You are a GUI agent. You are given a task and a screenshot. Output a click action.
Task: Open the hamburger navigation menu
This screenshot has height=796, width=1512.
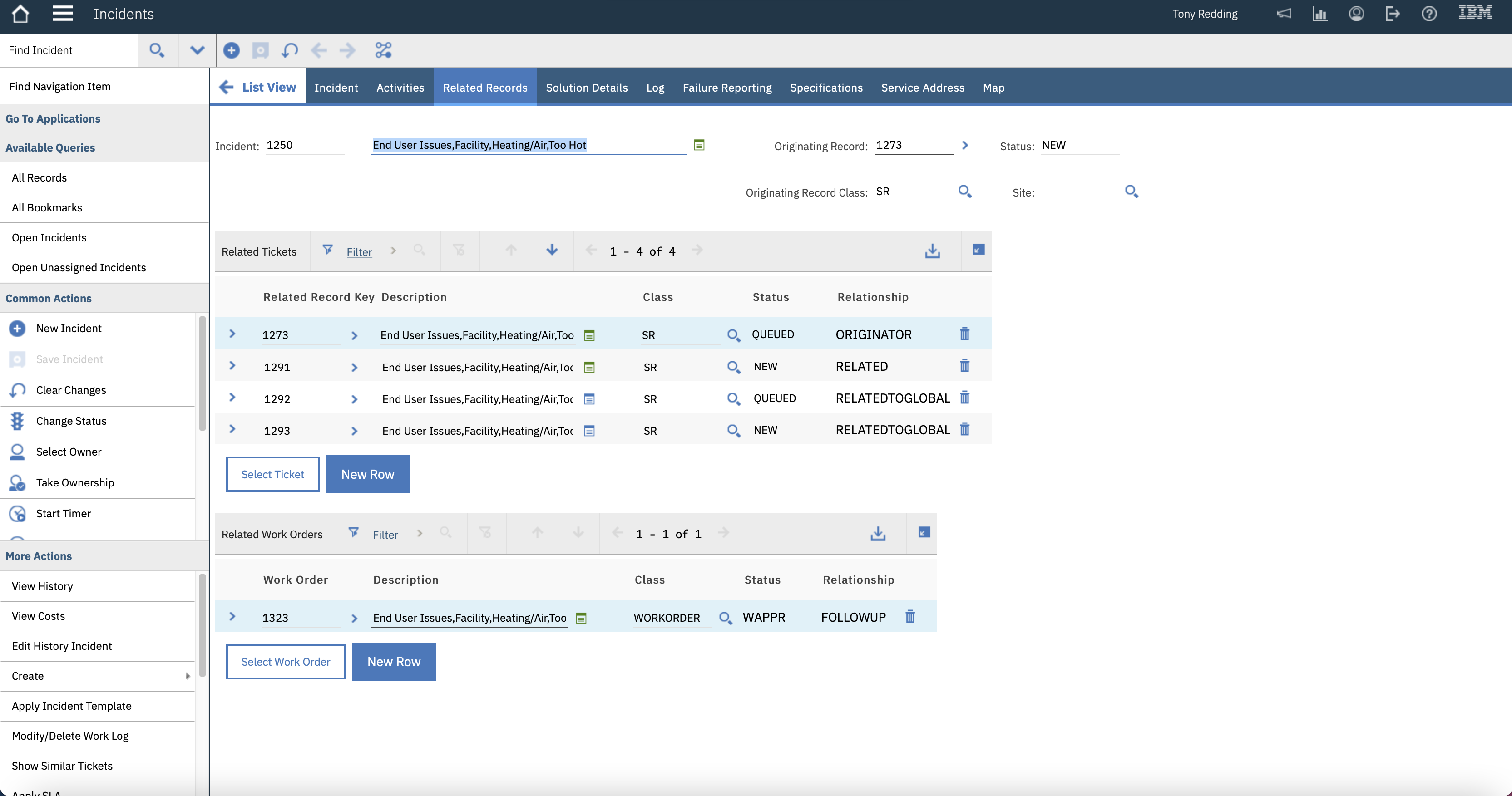click(63, 14)
